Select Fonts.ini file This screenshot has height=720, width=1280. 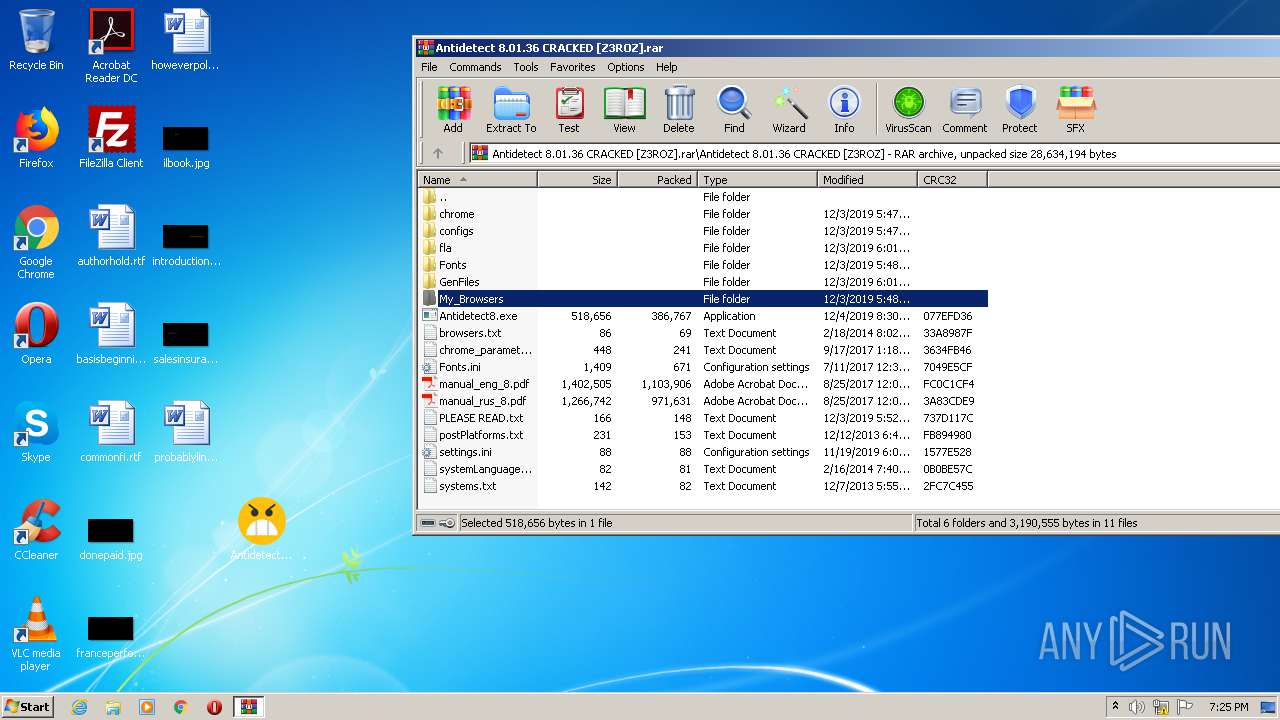click(x=702, y=367)
